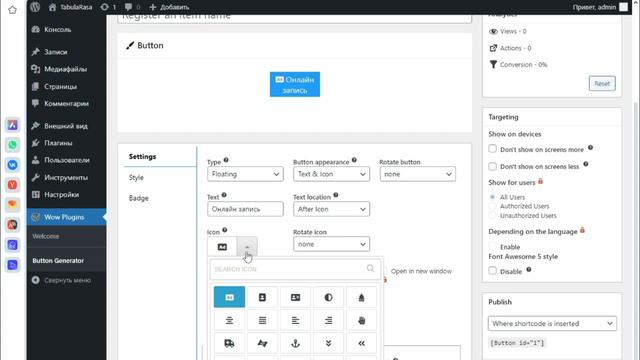The height and width of the screenshot is (360, 640).
Task: Open the Type dropdown showing Floating
Action: point(245,174)
